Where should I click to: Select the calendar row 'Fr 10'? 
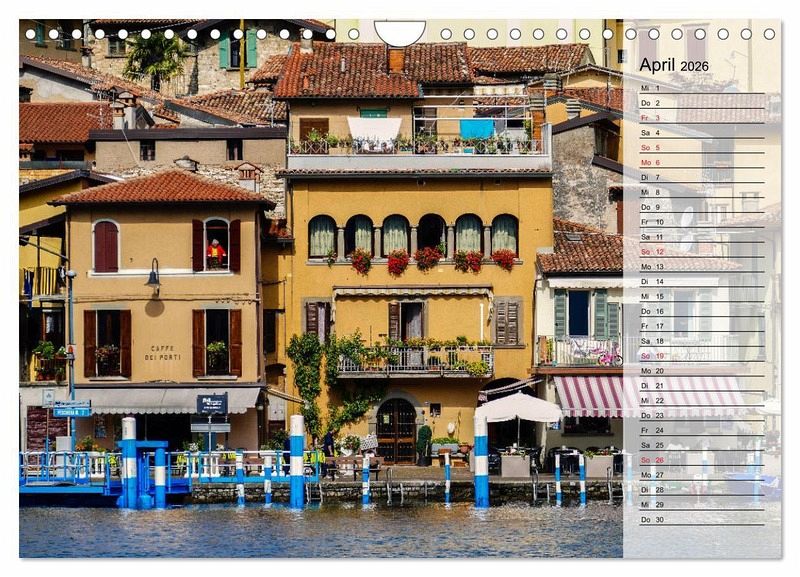702,222
